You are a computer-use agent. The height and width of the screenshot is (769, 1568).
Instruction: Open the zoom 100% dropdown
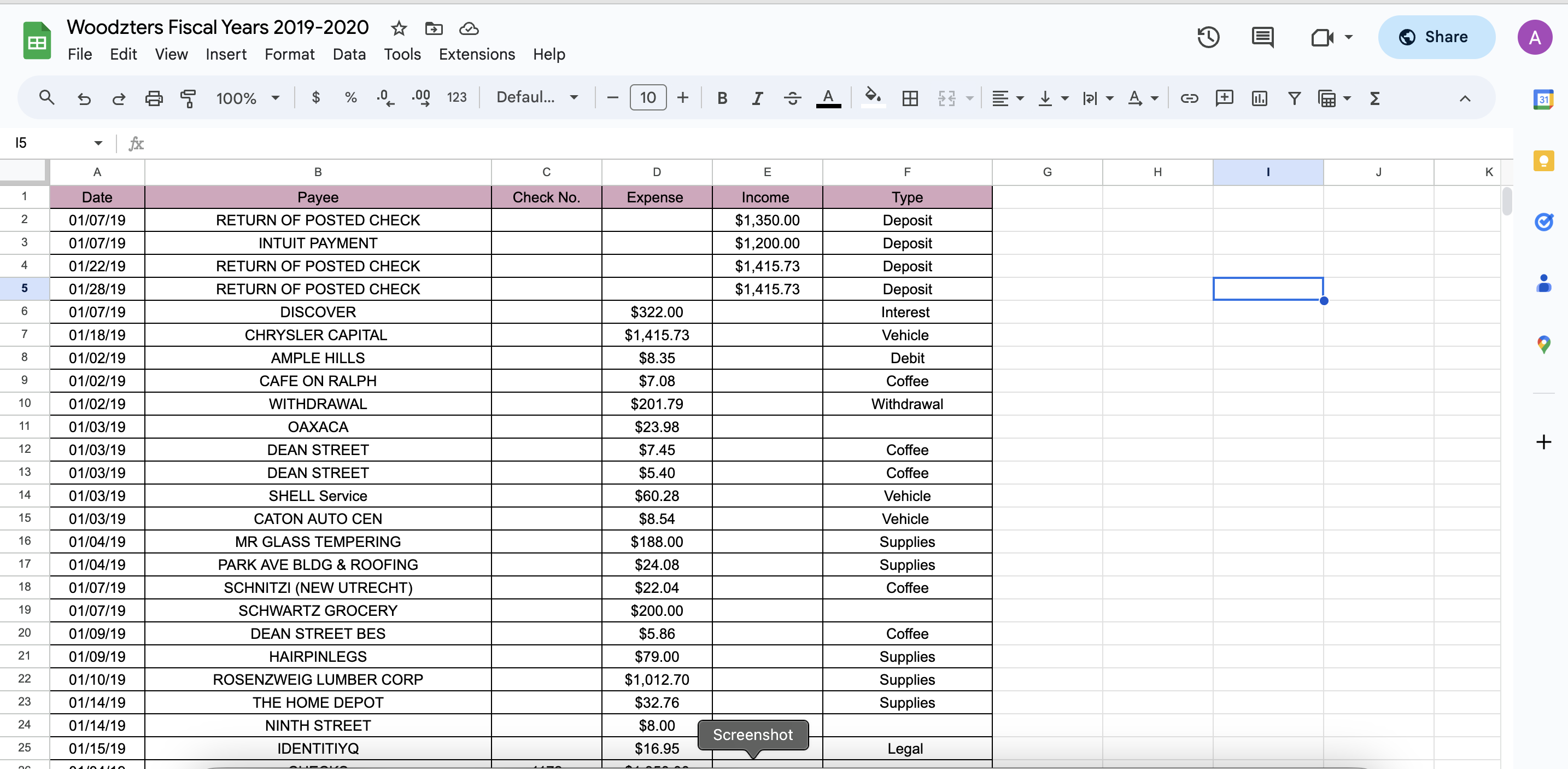click(248, 98)
